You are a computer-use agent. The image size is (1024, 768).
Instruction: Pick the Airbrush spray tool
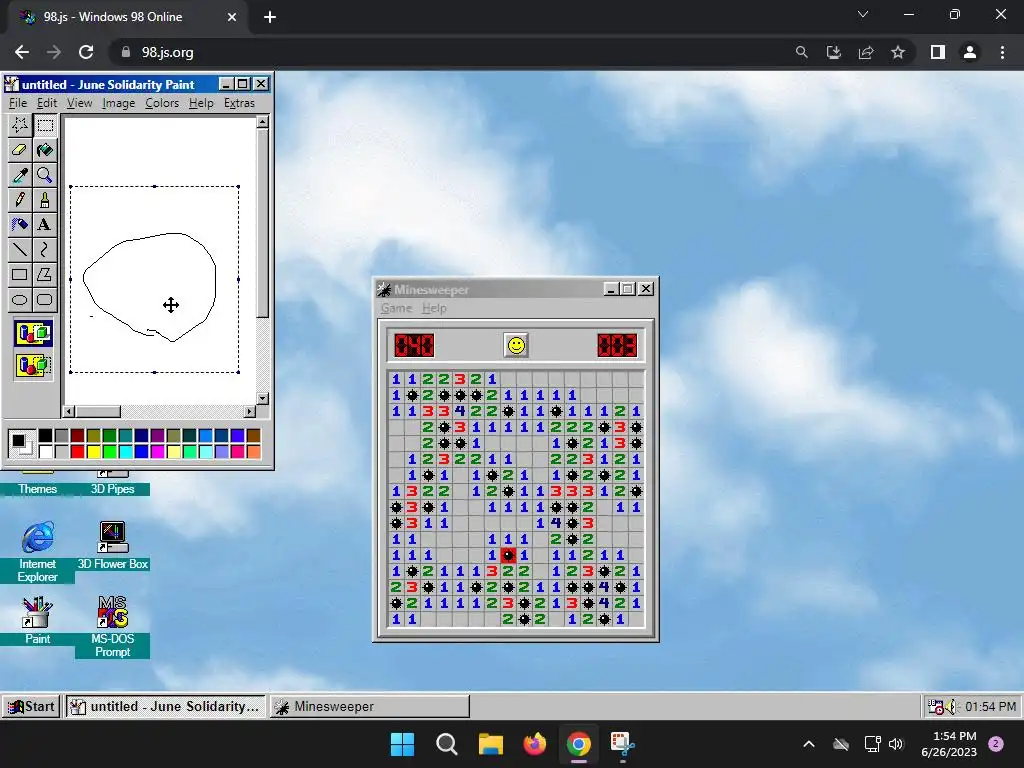pyautogui.click(x=20, y=225)
